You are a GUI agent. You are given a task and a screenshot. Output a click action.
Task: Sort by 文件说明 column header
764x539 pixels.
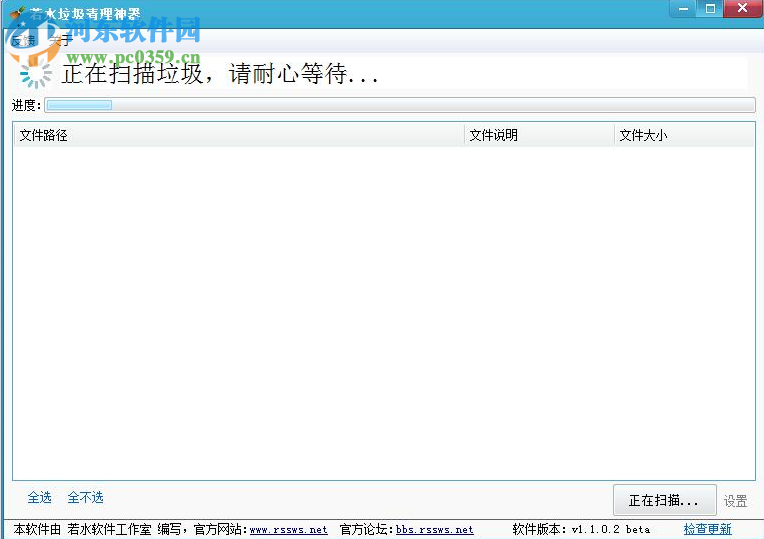(x=539, y=135)
